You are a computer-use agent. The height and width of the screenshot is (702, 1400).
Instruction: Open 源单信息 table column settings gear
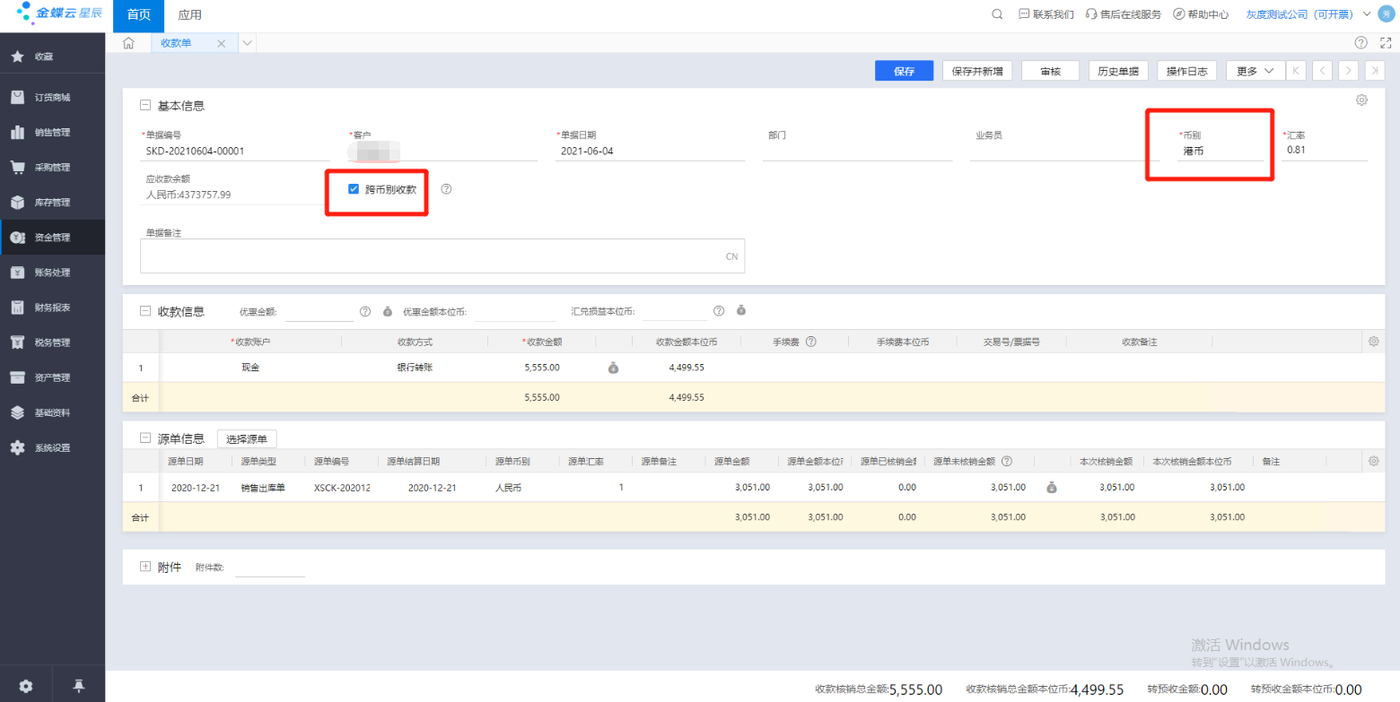pyautogui.click(x=1374, y=461)
